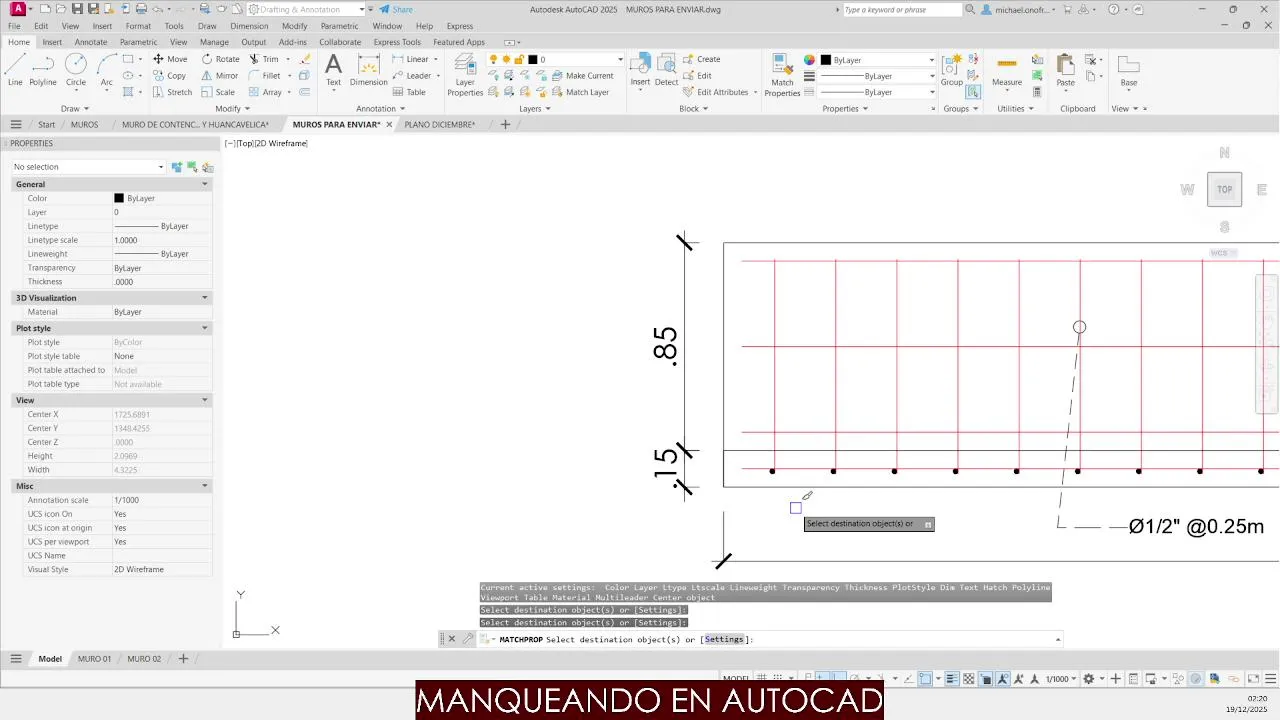Expand the Annotation panel dropdown
This screenshot has width=1280, height=720.
point(381,108)
